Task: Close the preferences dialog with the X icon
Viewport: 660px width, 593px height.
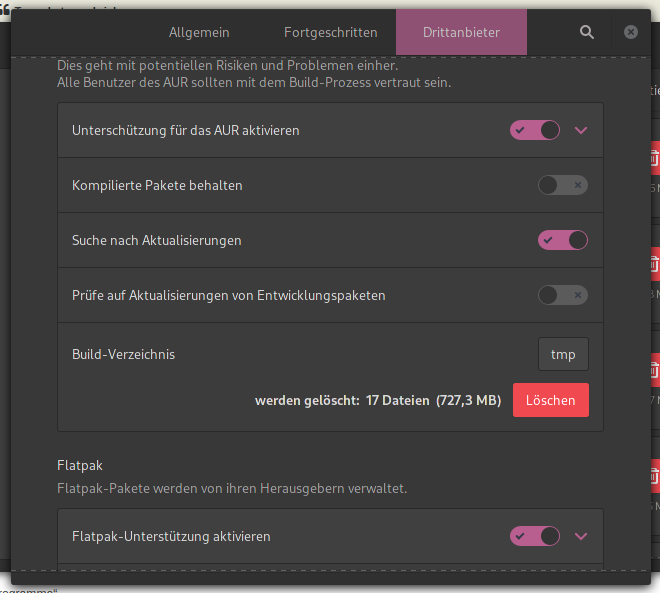Action: (x=631, y=32)
